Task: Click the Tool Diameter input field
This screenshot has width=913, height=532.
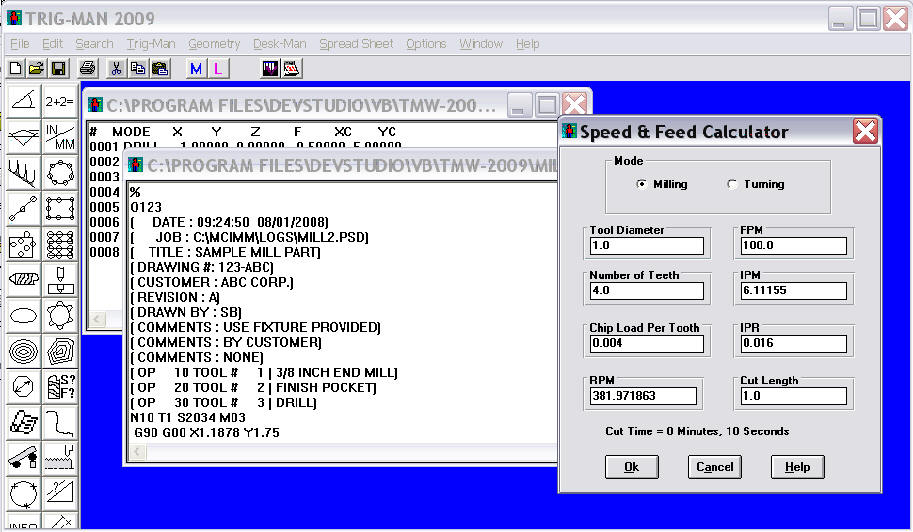Action: coord(646,246)
